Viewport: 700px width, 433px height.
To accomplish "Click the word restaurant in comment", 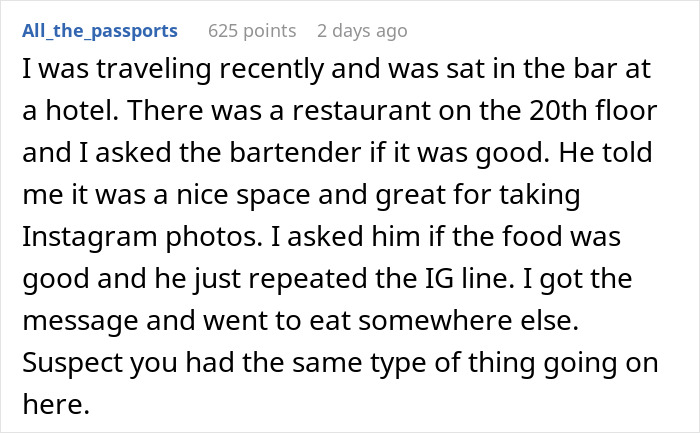I will coord(361,111).
